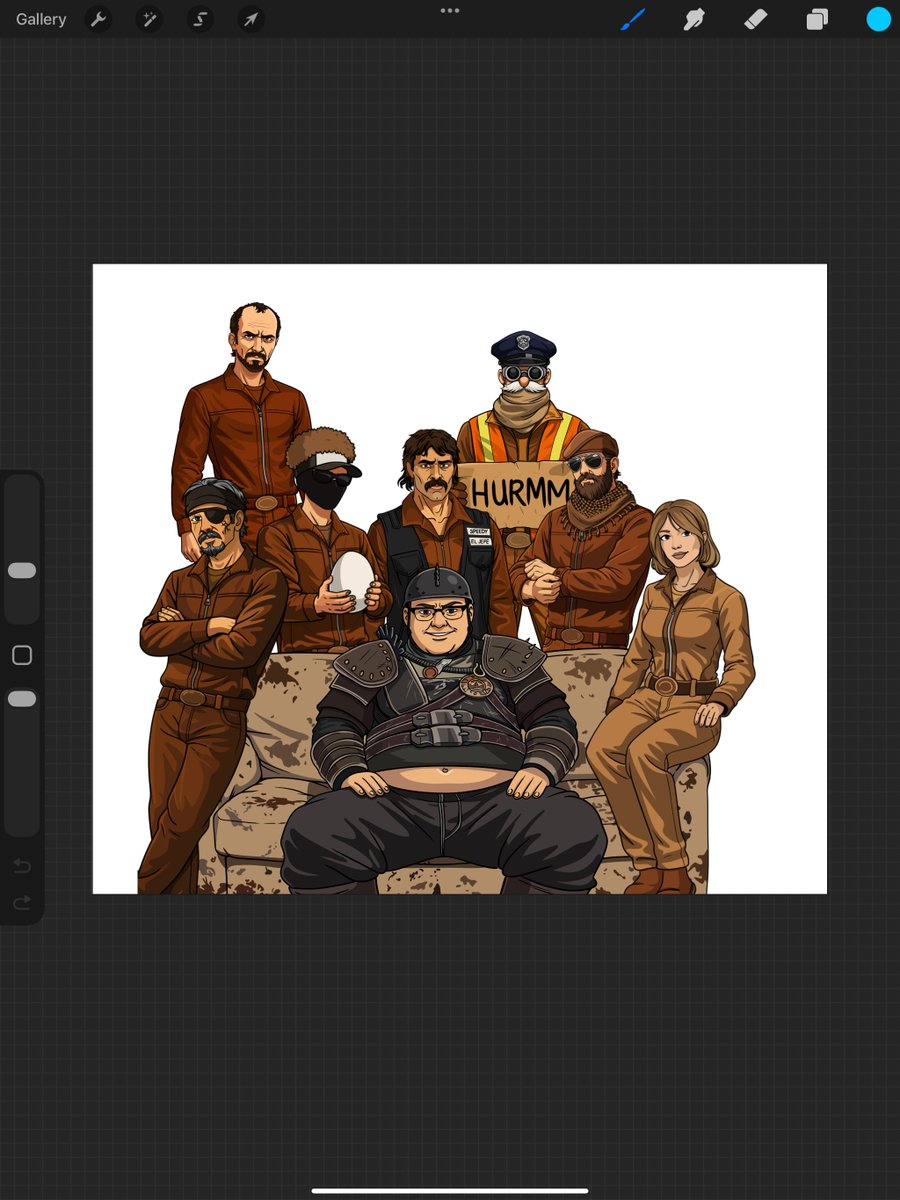Tap the sidebar modify square button

pyautogui.click(x=22, y=655)
